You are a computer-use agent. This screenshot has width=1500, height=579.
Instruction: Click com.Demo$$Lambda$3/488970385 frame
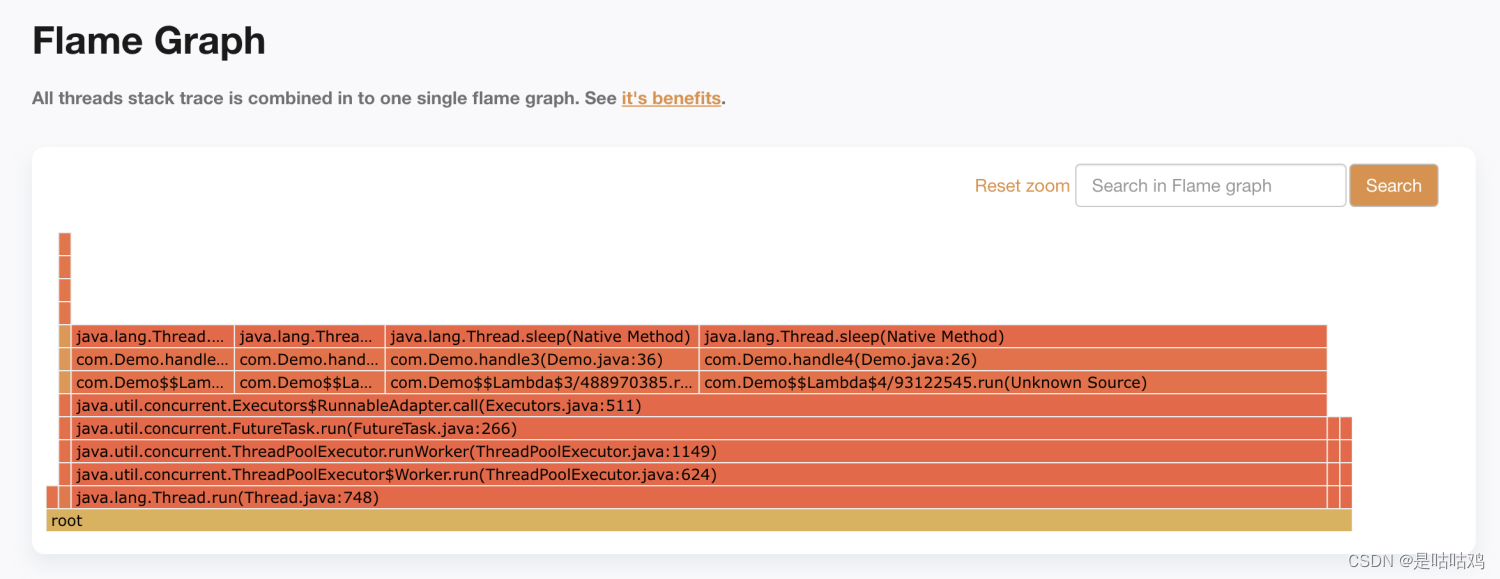[542, 382]
